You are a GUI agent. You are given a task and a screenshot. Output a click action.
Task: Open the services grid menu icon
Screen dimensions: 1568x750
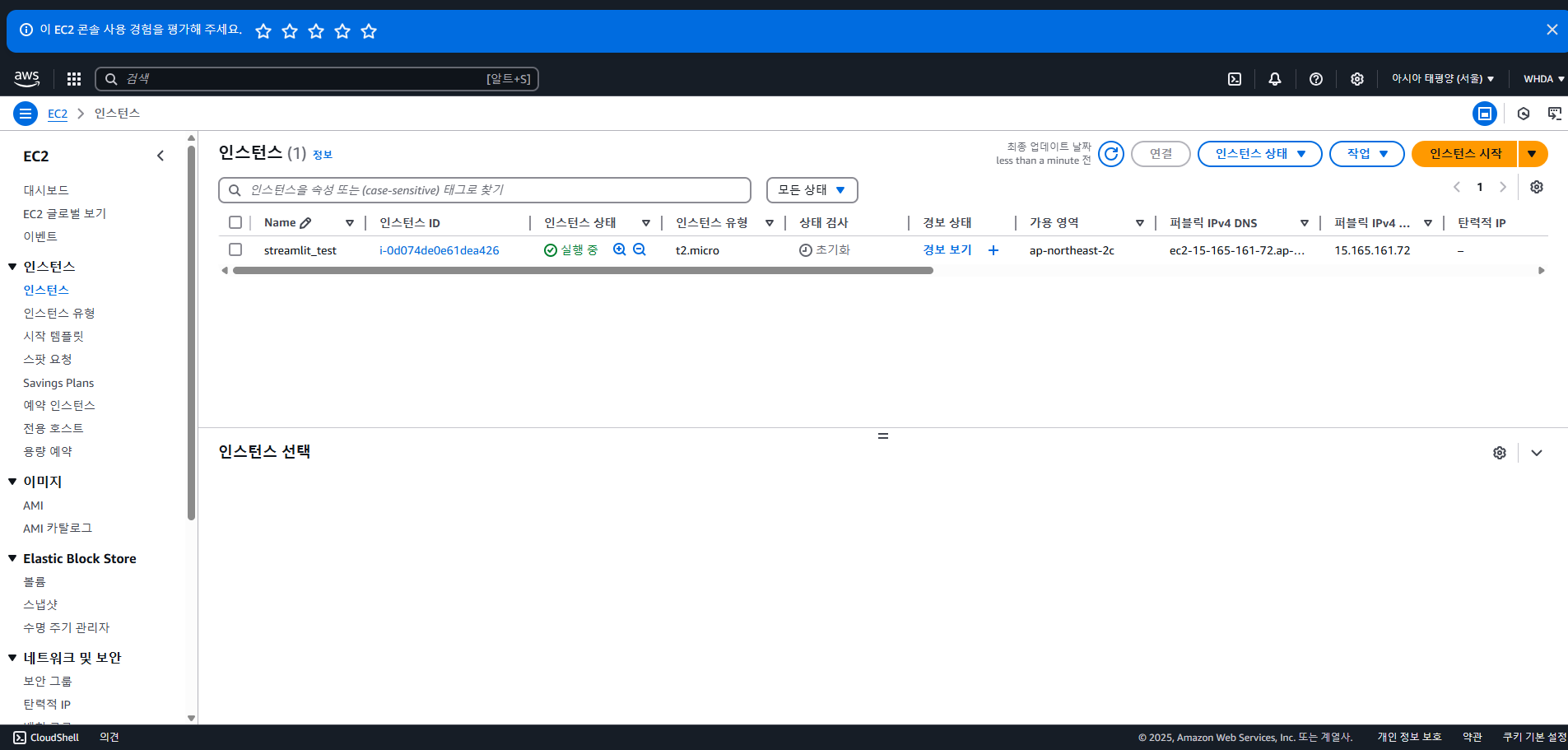[x=74, y=79]
